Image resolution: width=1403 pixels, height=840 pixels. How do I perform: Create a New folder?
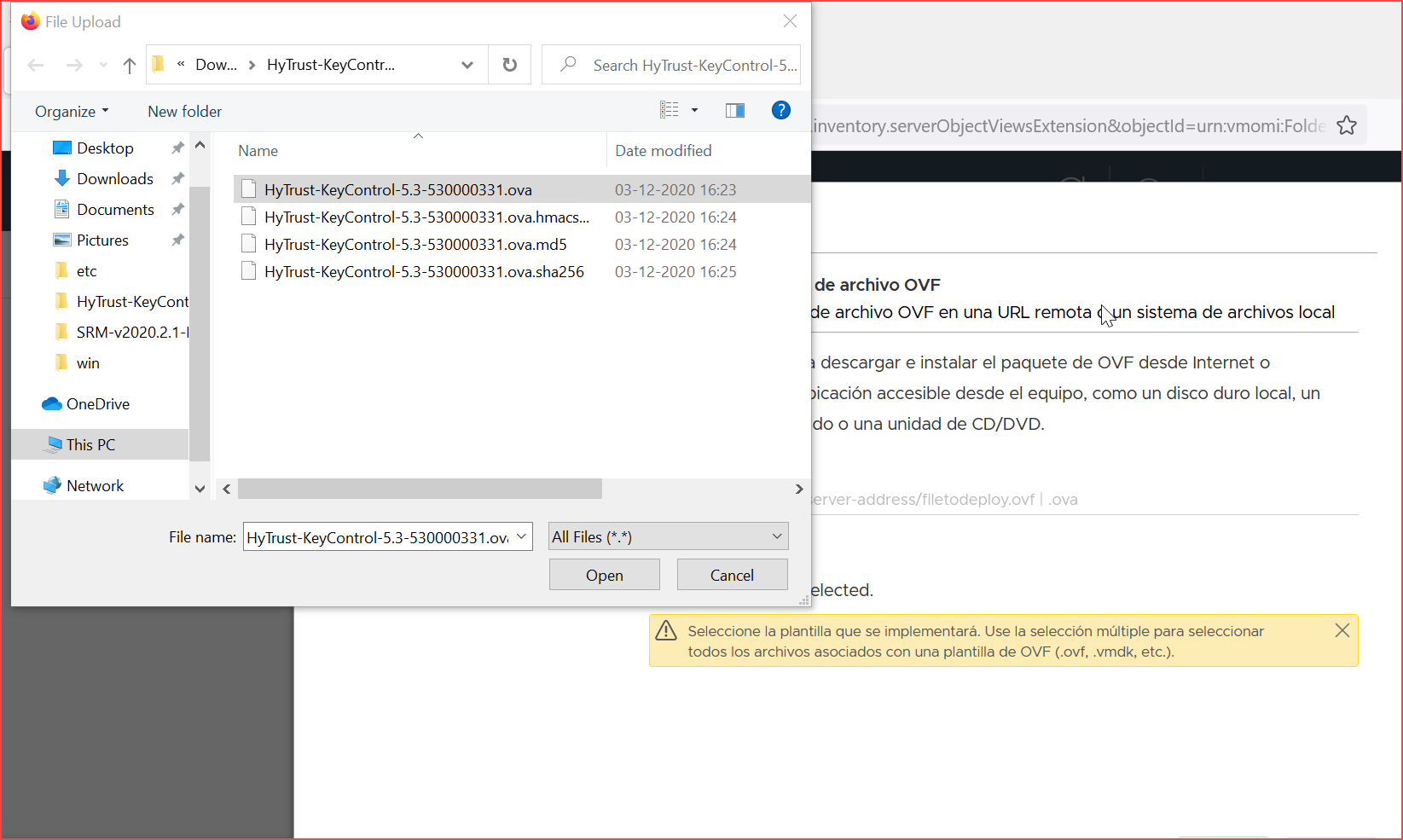coord(184,112)
